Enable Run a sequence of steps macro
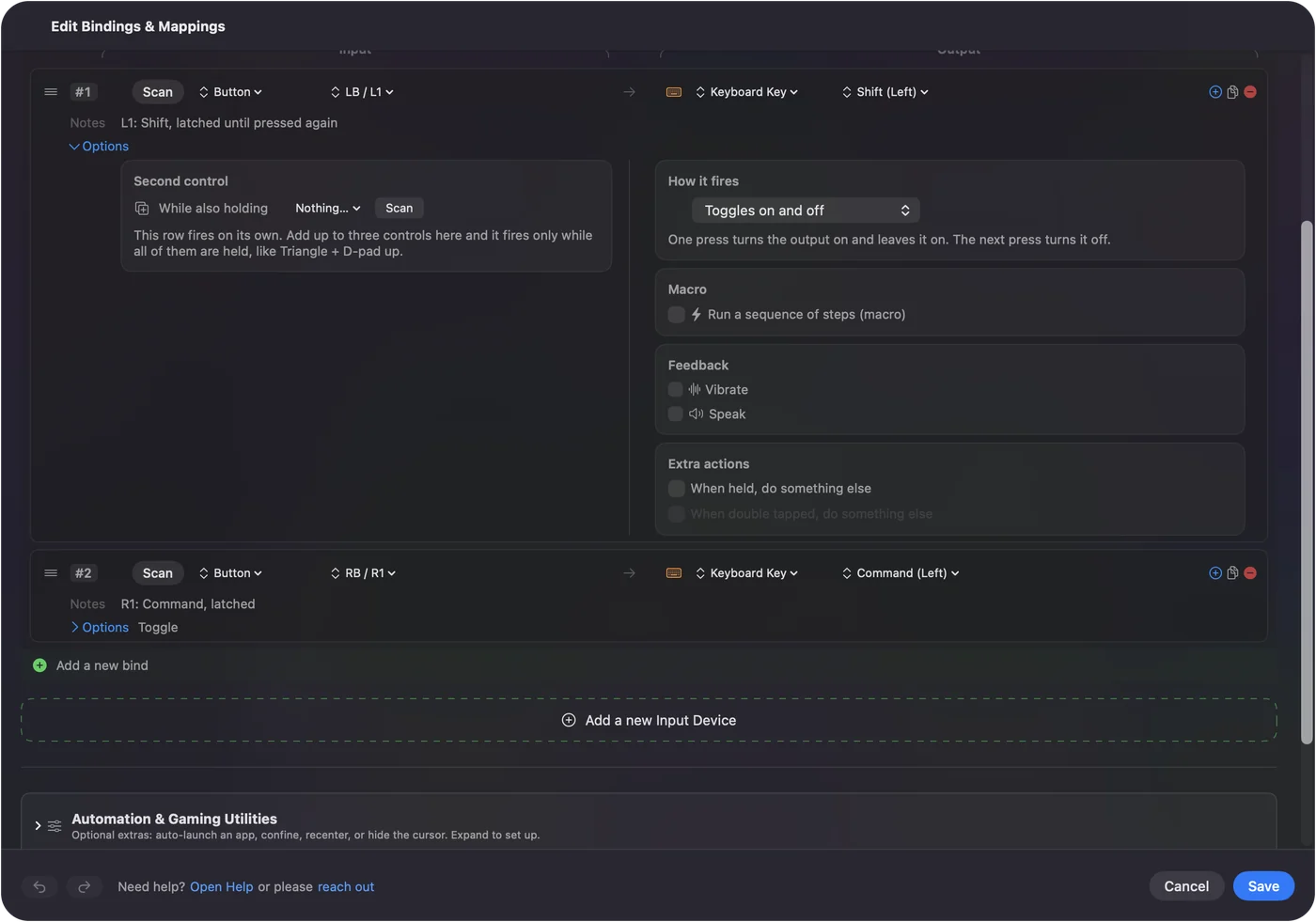This screenshot has width=1316, height=922. 676,315
